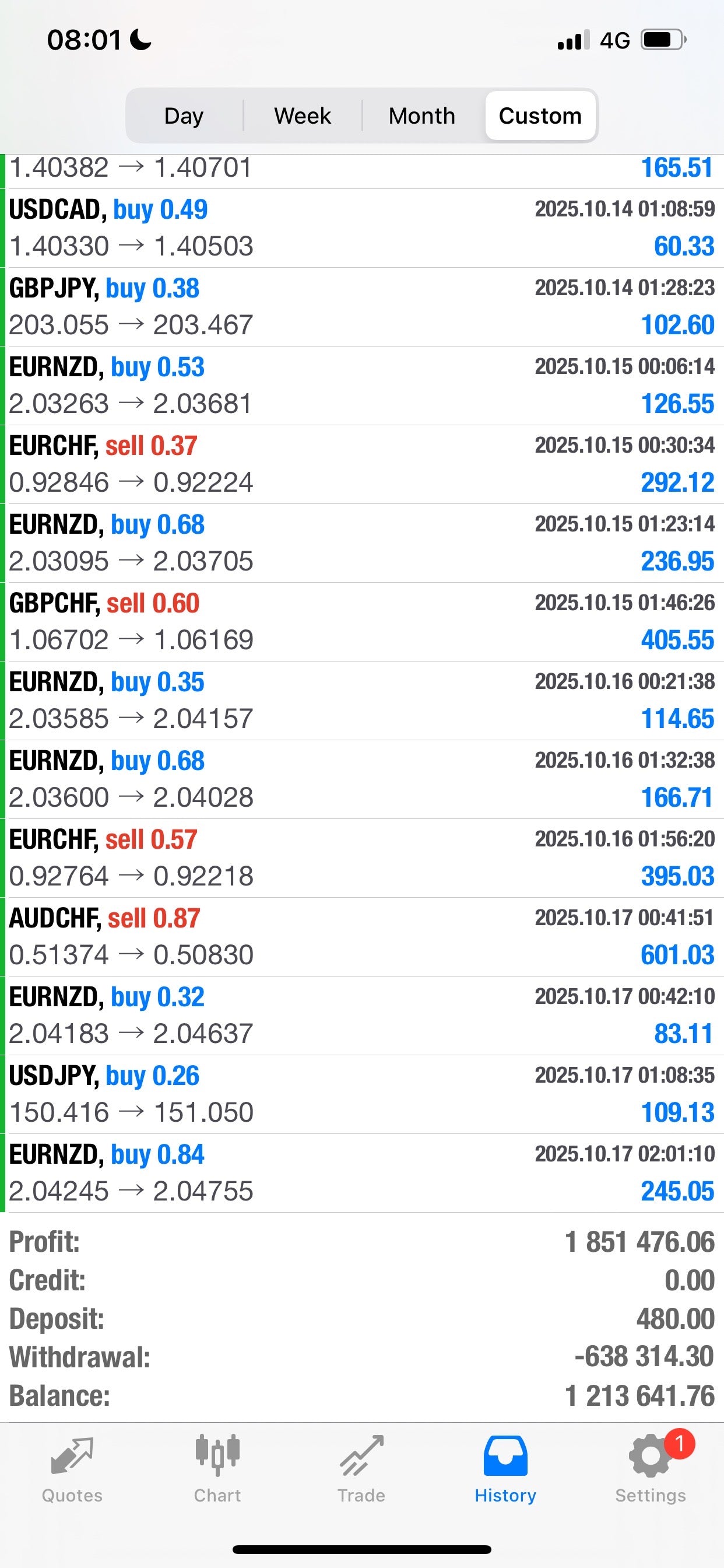724x1568 pixels.
Task: Tap the Balance total row
Action: [362, 1396]
